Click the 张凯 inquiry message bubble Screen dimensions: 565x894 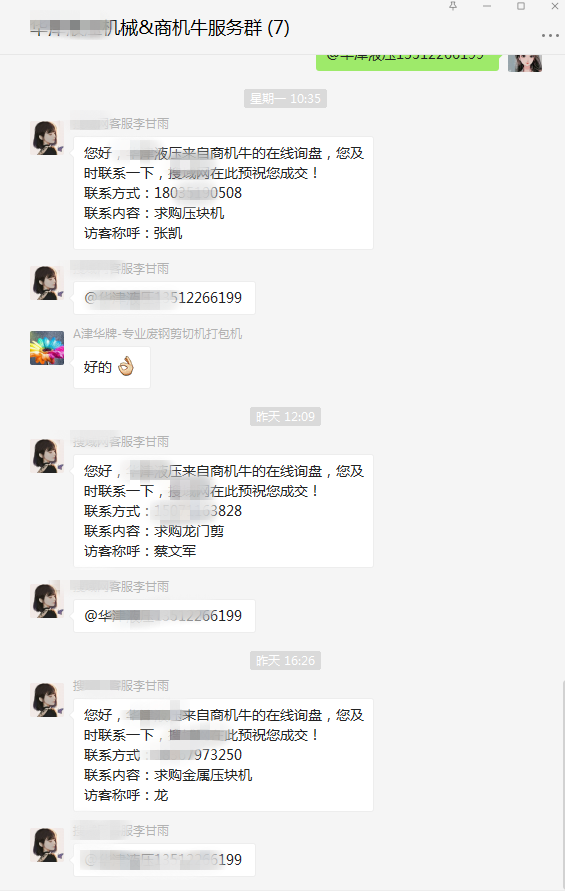223,193
